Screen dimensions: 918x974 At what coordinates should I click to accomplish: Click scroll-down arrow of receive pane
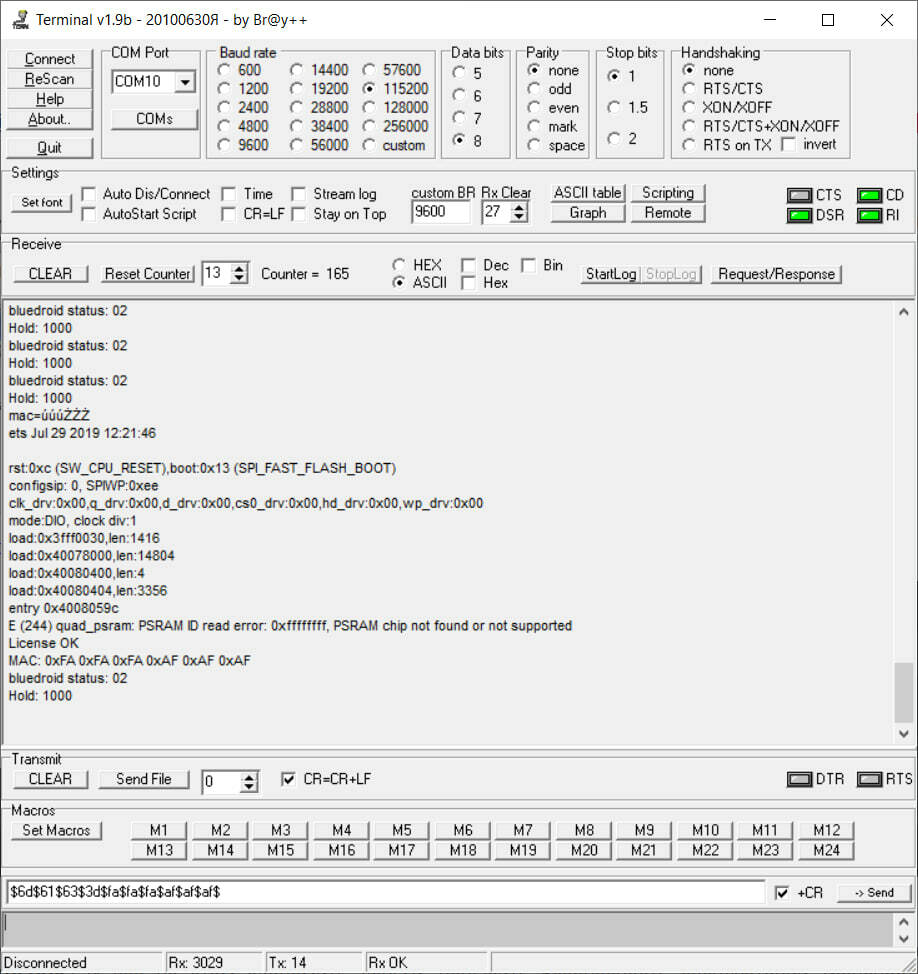[x=904, y=734]
